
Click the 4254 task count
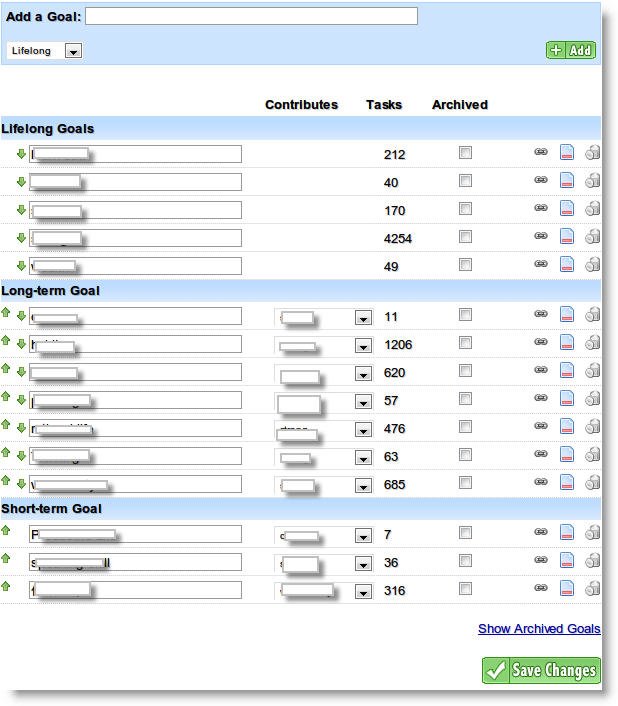tap(397, 239)
